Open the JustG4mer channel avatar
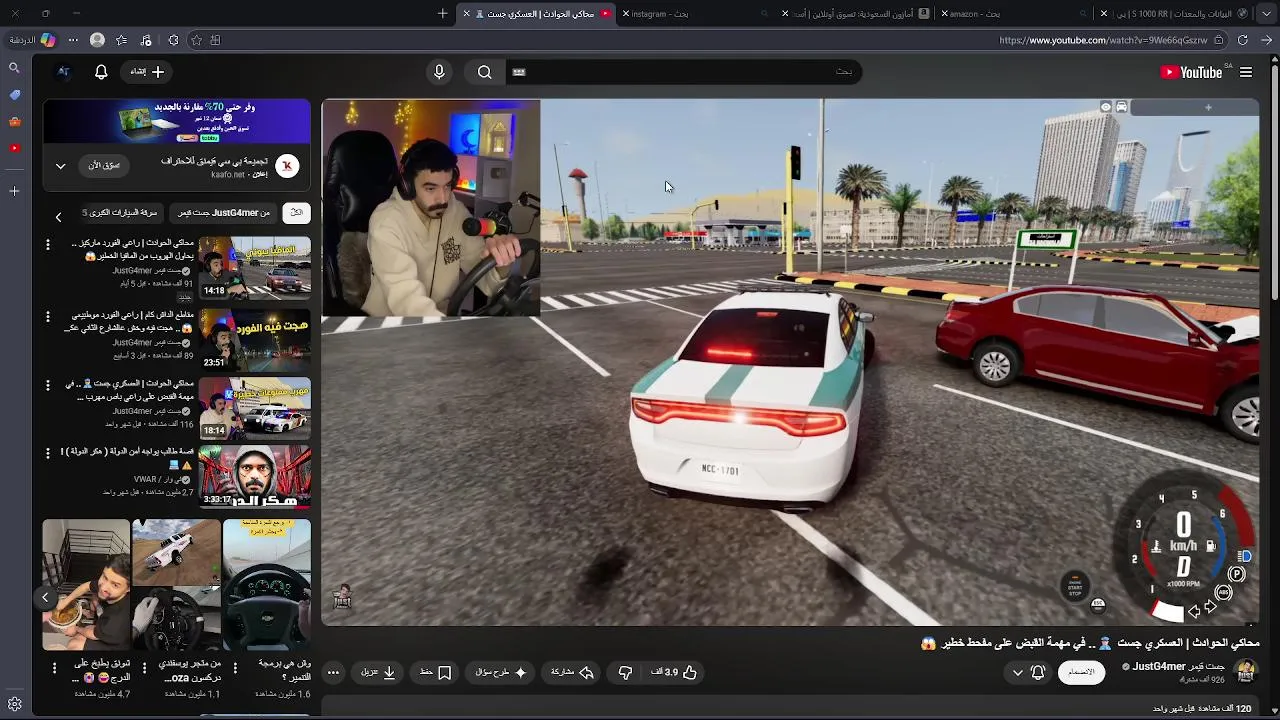The image size is (1280, 720). point(1245,672)
